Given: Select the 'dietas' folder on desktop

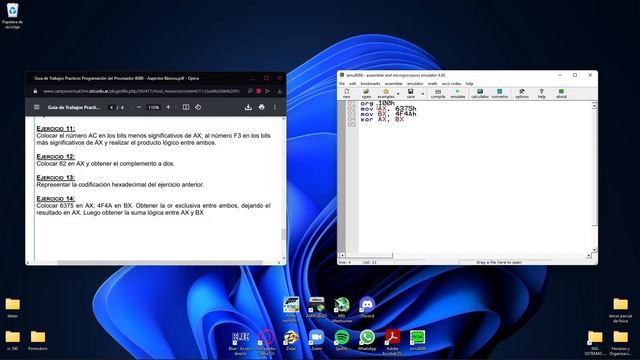Looking at the screenshot, I should point(12,308).
